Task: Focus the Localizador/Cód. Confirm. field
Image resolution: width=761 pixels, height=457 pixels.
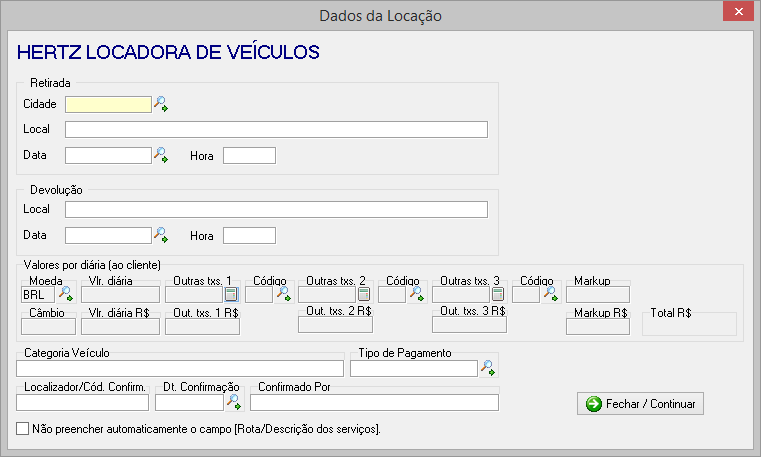Action: (x=83, y=403)
